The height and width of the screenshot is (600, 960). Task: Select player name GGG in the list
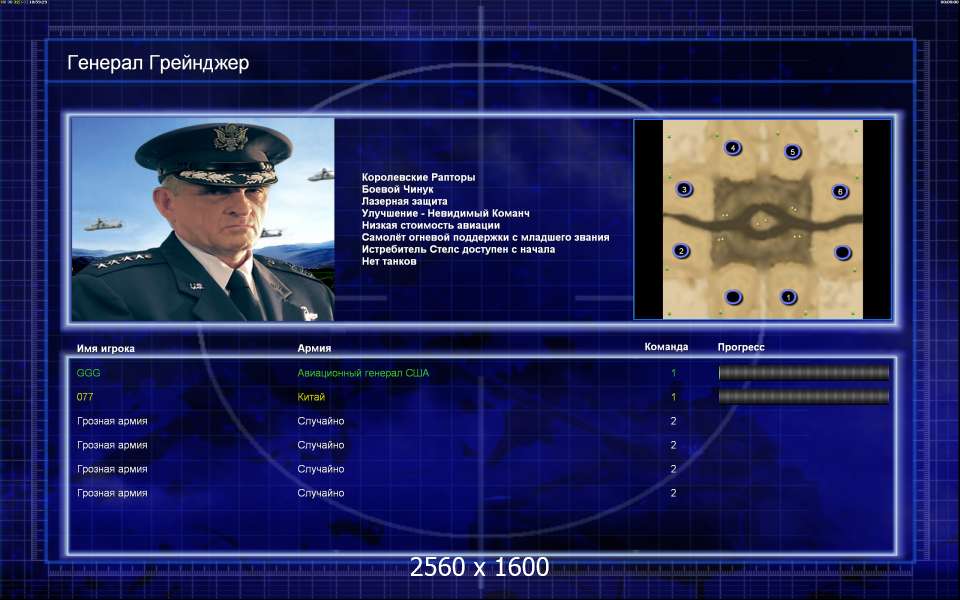coord(88,373)
